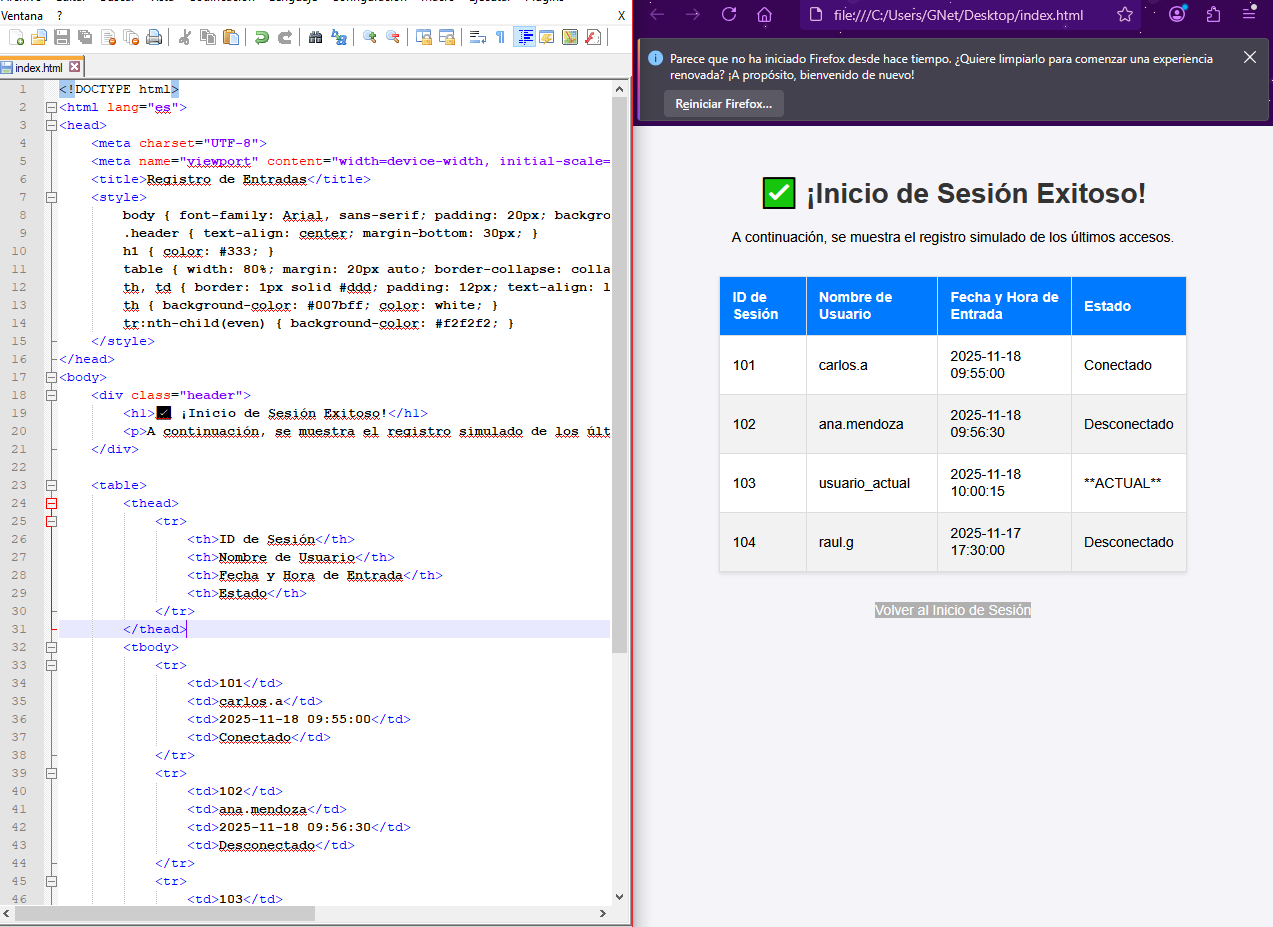
Task: Open Find with the binoculars icon
Action: [x=316, y=38]
